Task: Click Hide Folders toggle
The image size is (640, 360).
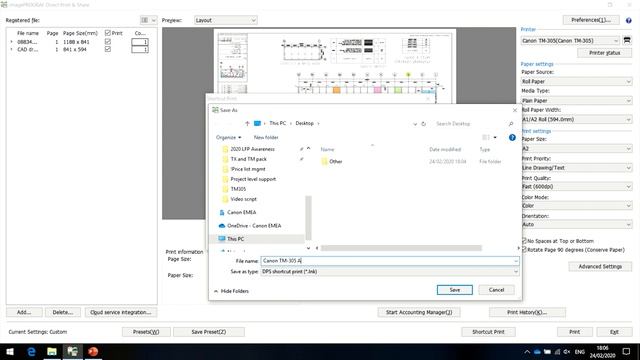Action: tap(231, 291)
